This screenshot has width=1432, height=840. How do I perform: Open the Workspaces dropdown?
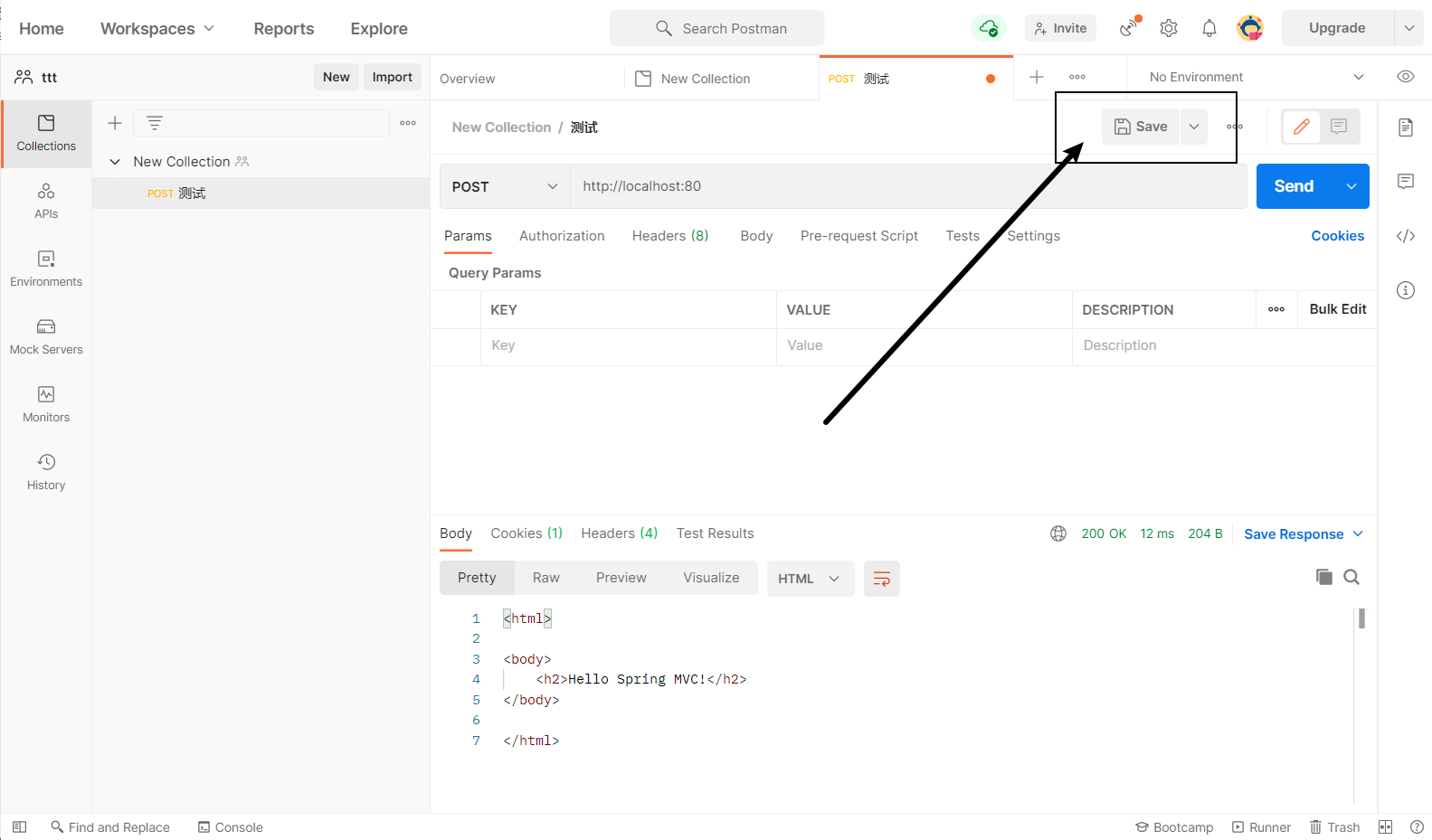tap(157, 28)
